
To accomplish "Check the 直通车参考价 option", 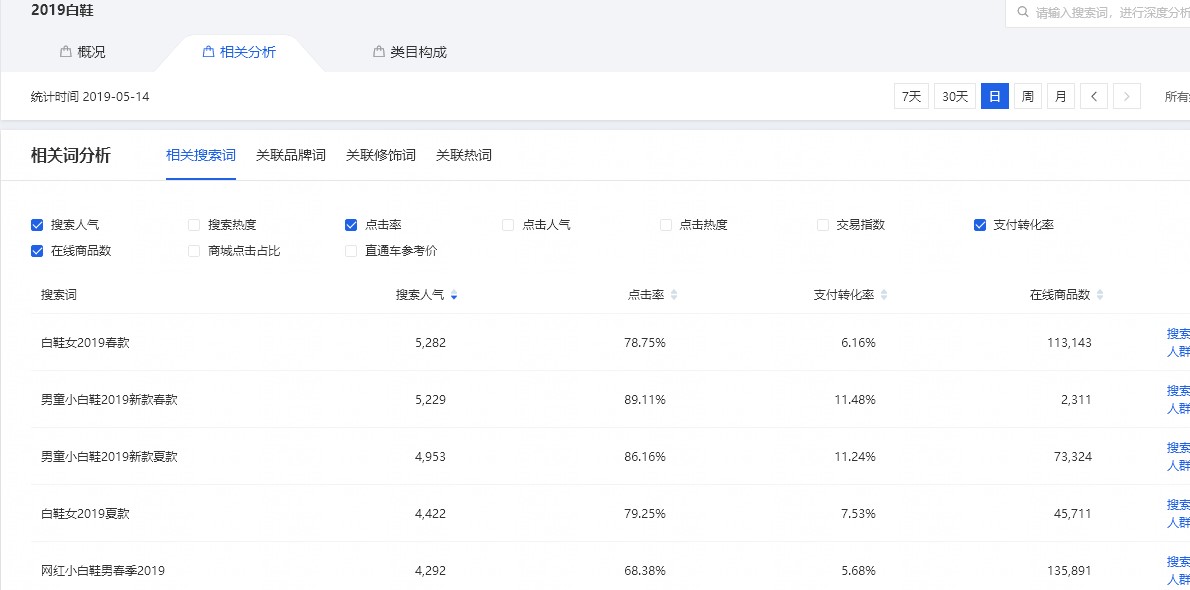I will [x=351, y=251].
